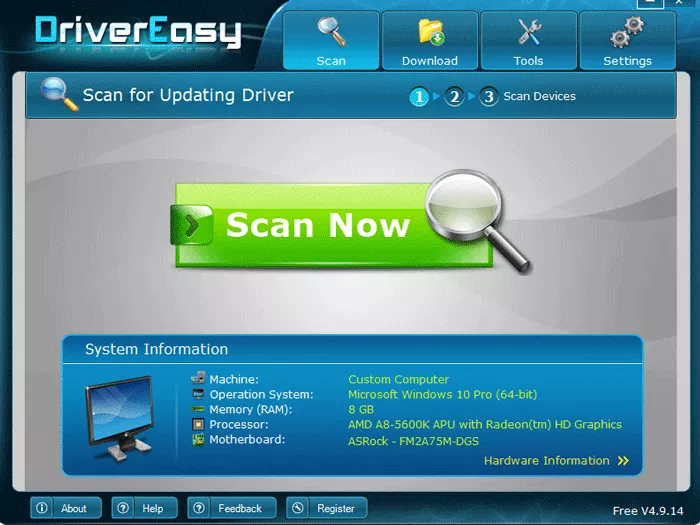This screenshot has width=700, height=525.
Task: Open the Tools tab label
Action: (x=528, y=61)
